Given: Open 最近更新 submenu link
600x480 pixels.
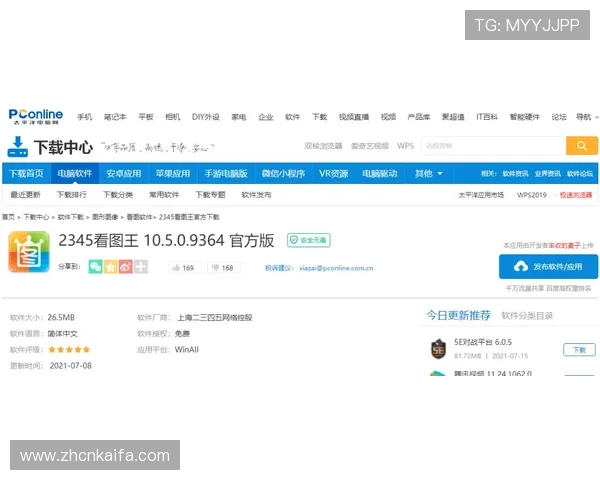Looking at the screenshot, I should coord(25,195).
